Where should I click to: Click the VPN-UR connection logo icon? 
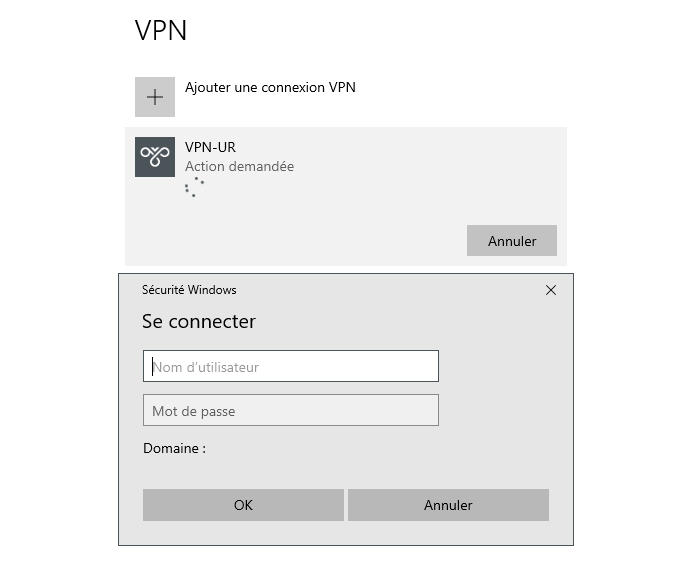click(x=155, y=157)
